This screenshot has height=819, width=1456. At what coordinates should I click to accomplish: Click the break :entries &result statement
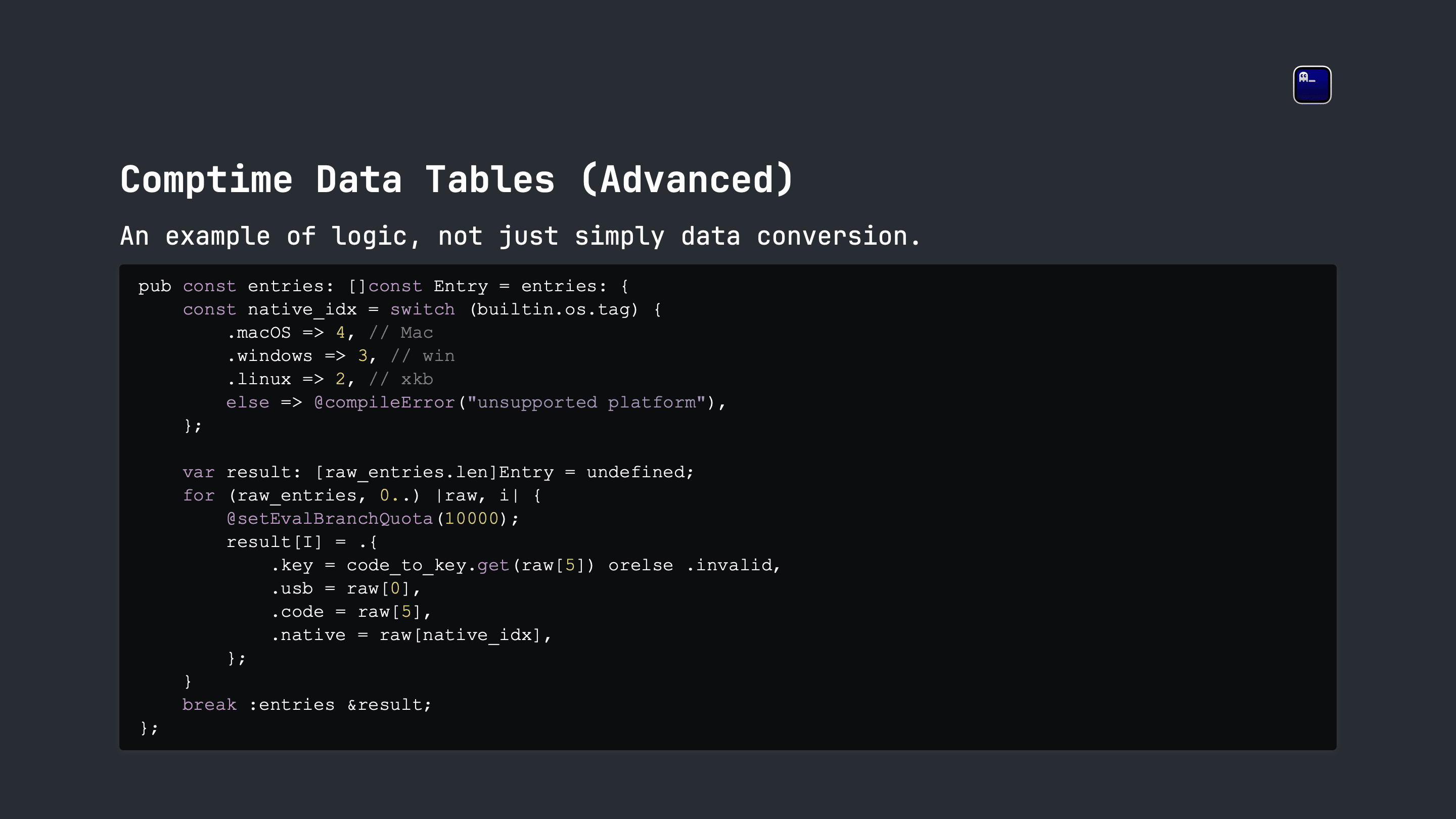[307, 705]
